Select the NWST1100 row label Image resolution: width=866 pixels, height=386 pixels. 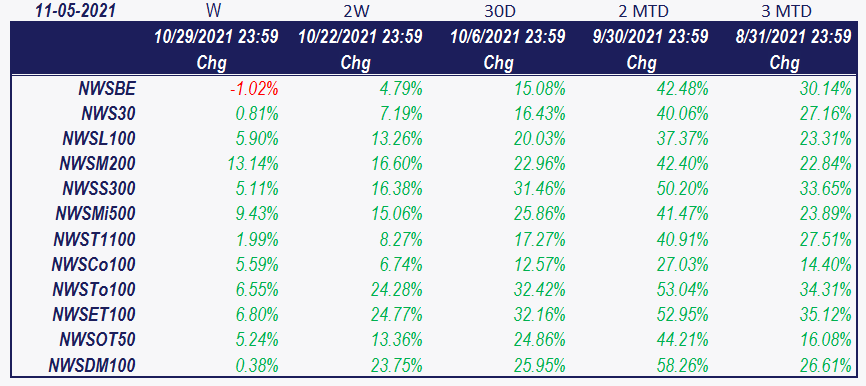point(94,239)
